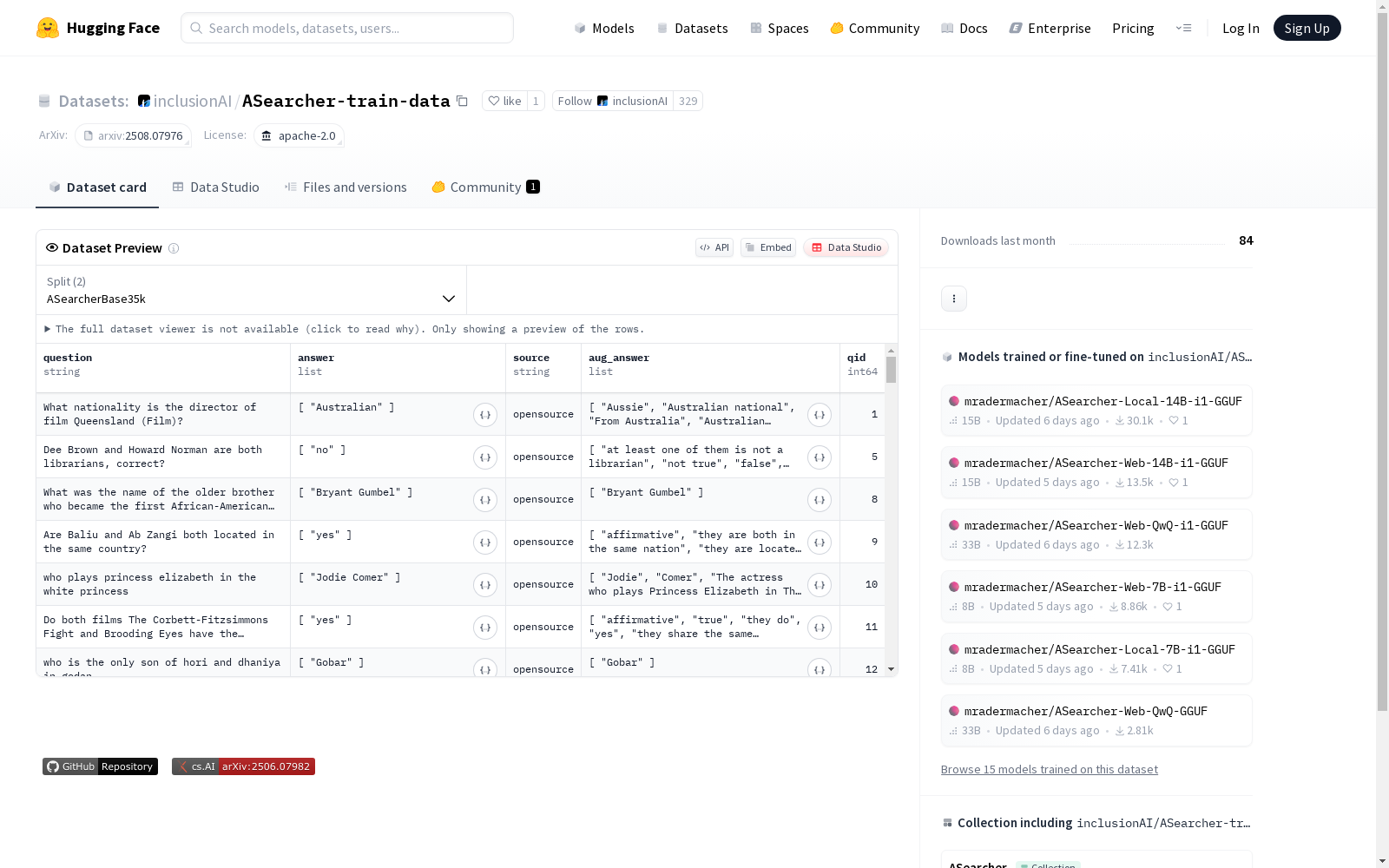Click the table's scroll down arrow
The image size is (1389, 868).
point(891,669)
